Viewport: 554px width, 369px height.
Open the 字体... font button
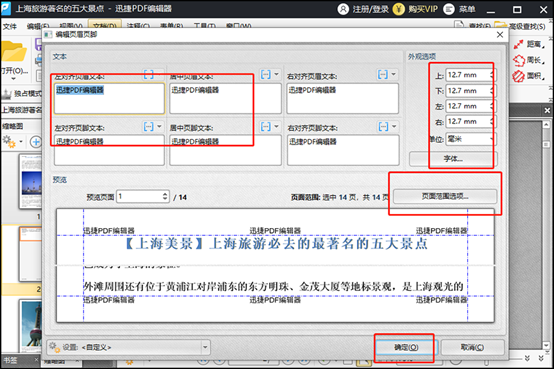click(x=453, y=159)
